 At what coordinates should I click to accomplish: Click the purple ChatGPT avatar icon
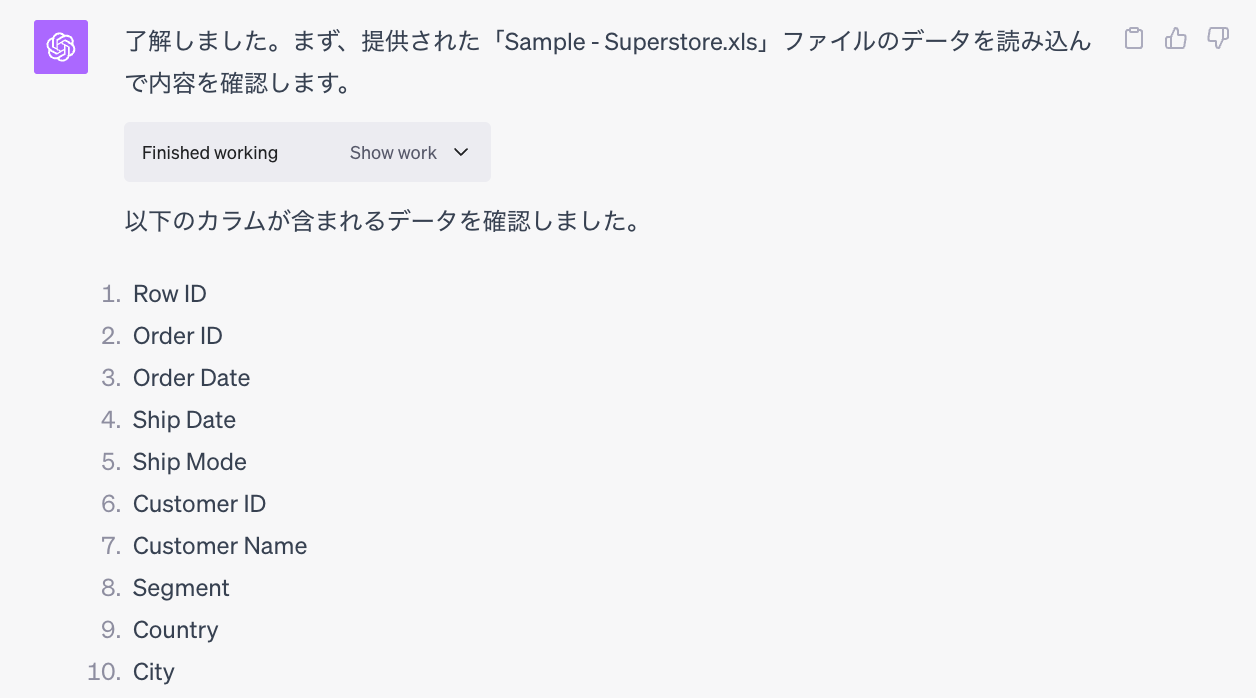(x=61, y=47)
